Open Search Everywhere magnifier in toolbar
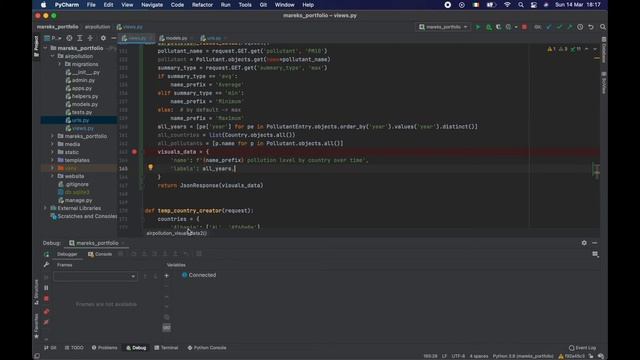 (603, 27)
